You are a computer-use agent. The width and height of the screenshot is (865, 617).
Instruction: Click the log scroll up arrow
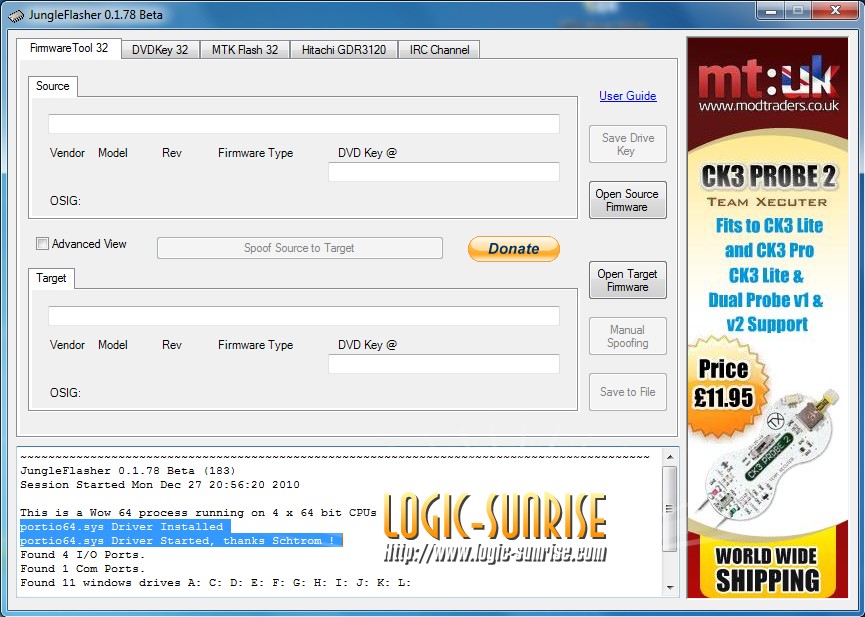670,457
